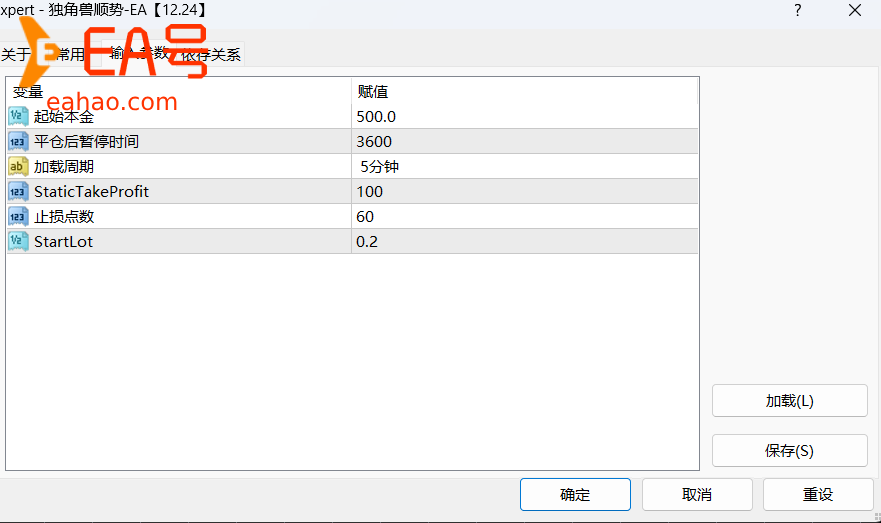Click the StaticTakeProfit integer-type icon
Image resolution: width=881 pixels, height=523 pixels.
18,192
